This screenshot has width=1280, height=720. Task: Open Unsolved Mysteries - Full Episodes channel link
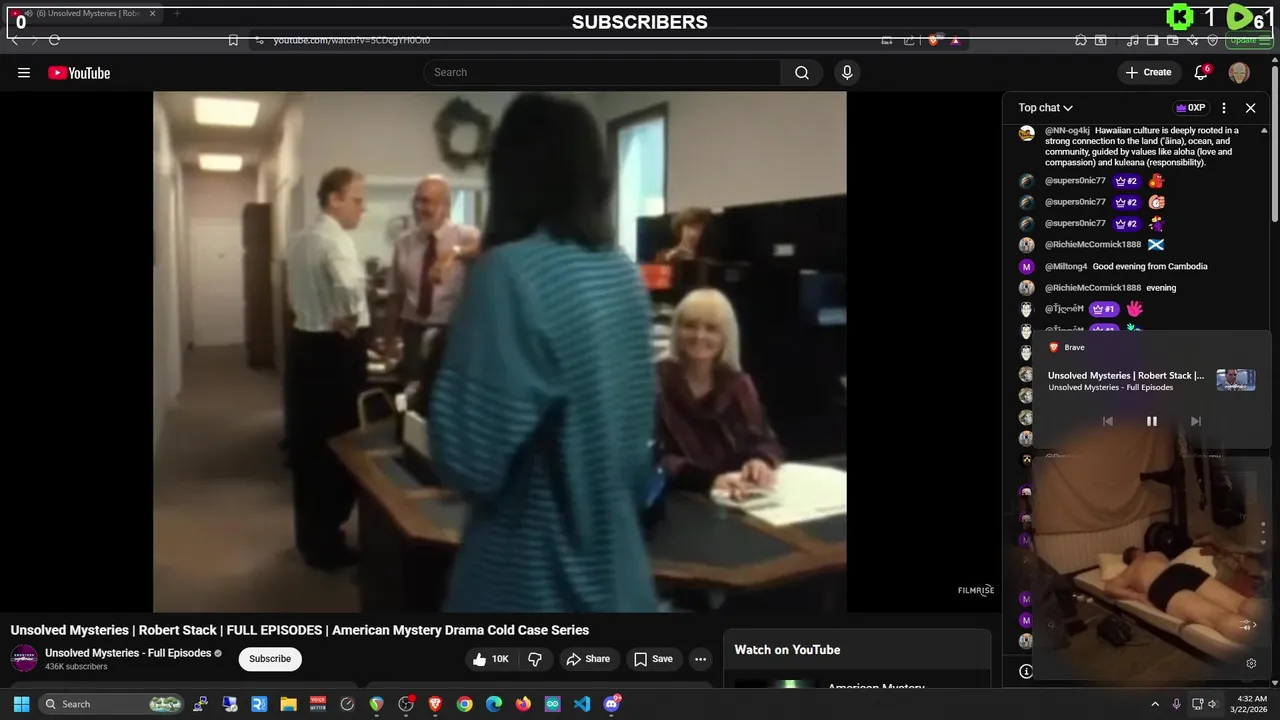click(x=128, y=653)
